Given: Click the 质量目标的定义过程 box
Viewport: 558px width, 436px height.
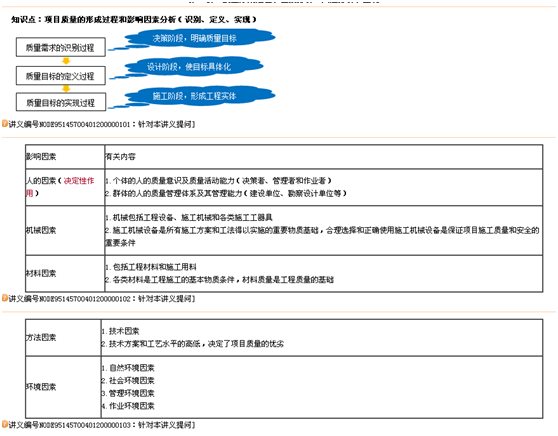Looking at the screenshot, I should coord(60,75).
